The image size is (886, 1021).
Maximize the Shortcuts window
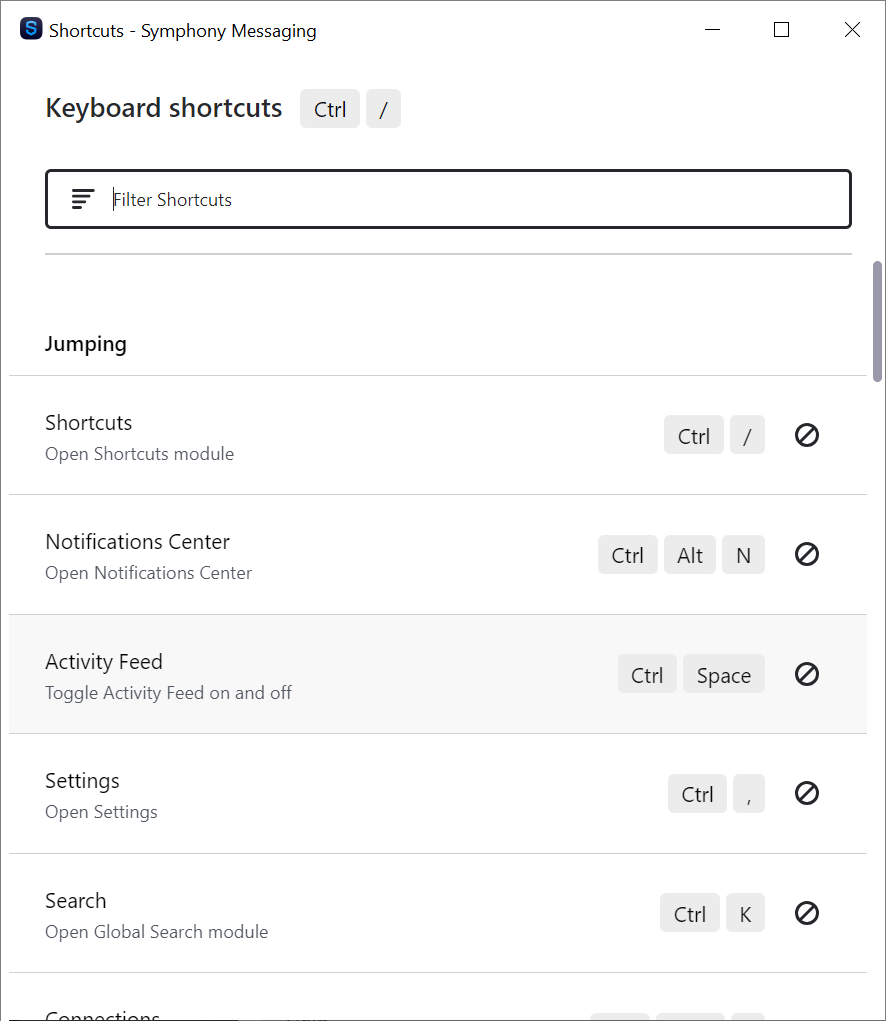click(782, 30)
